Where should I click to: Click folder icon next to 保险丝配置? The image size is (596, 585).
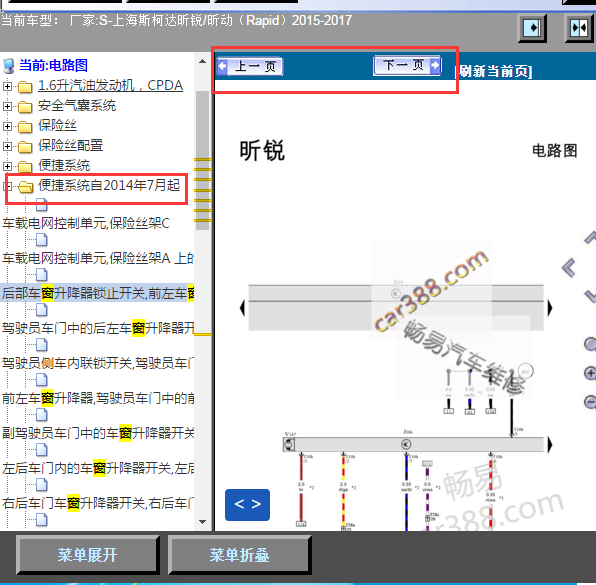(25, 146)
